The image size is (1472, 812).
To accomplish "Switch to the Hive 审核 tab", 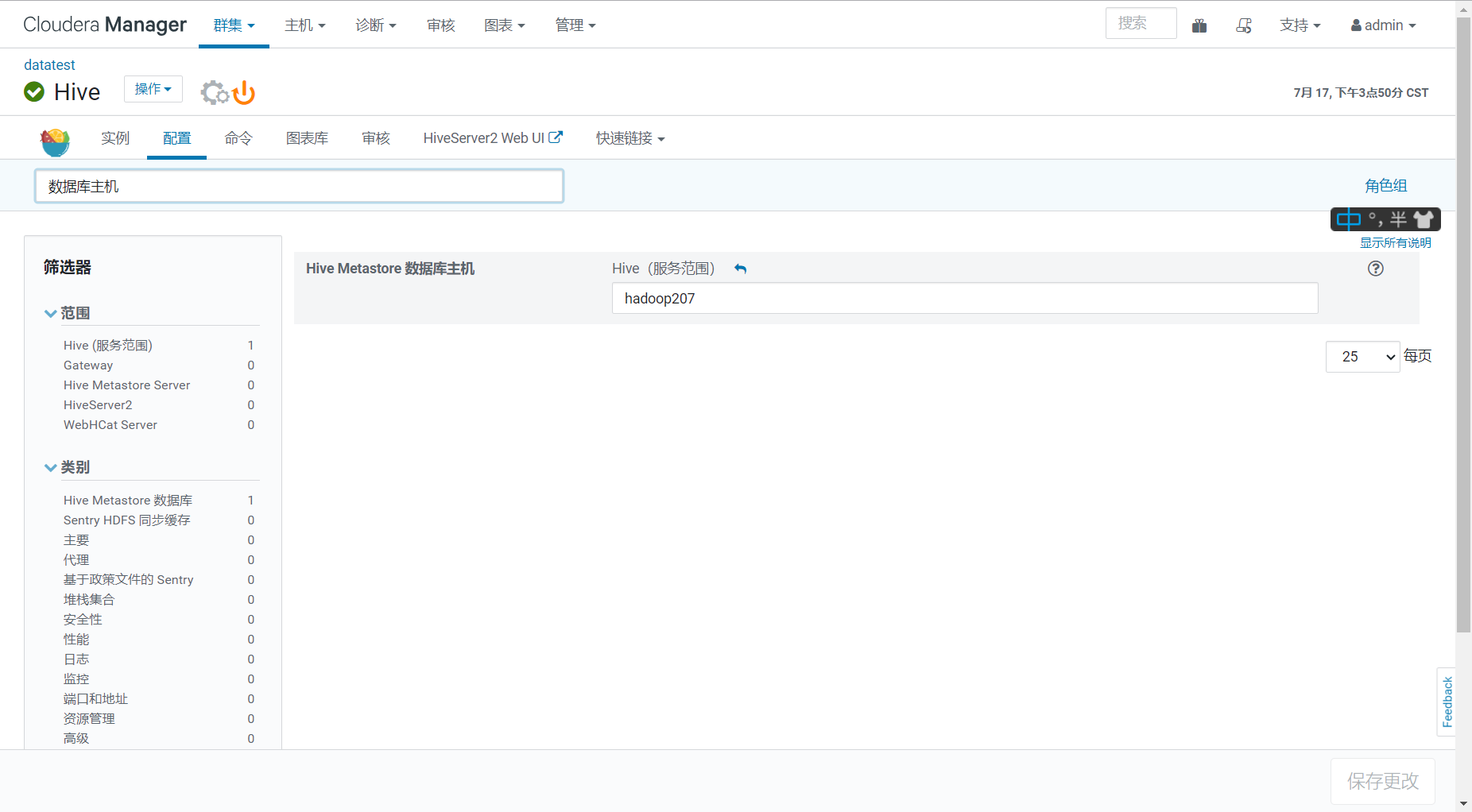I will click(376, 138).
